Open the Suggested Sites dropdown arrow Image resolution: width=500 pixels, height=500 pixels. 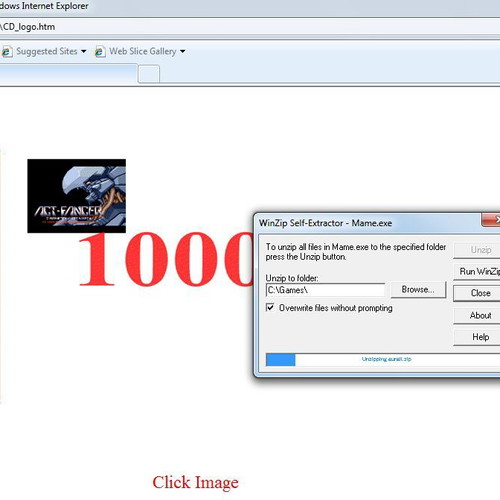(83, 51)
